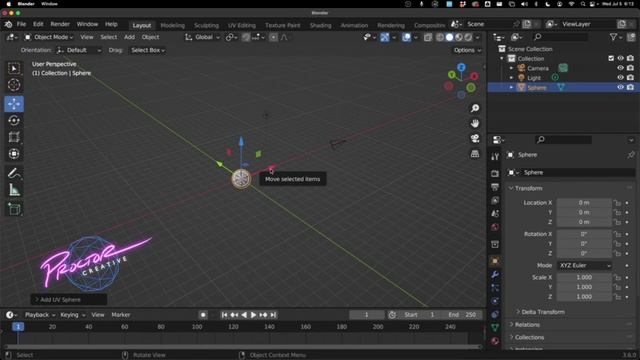Select the Cursor tool
640x360 pixels.
tap(14, 85)
